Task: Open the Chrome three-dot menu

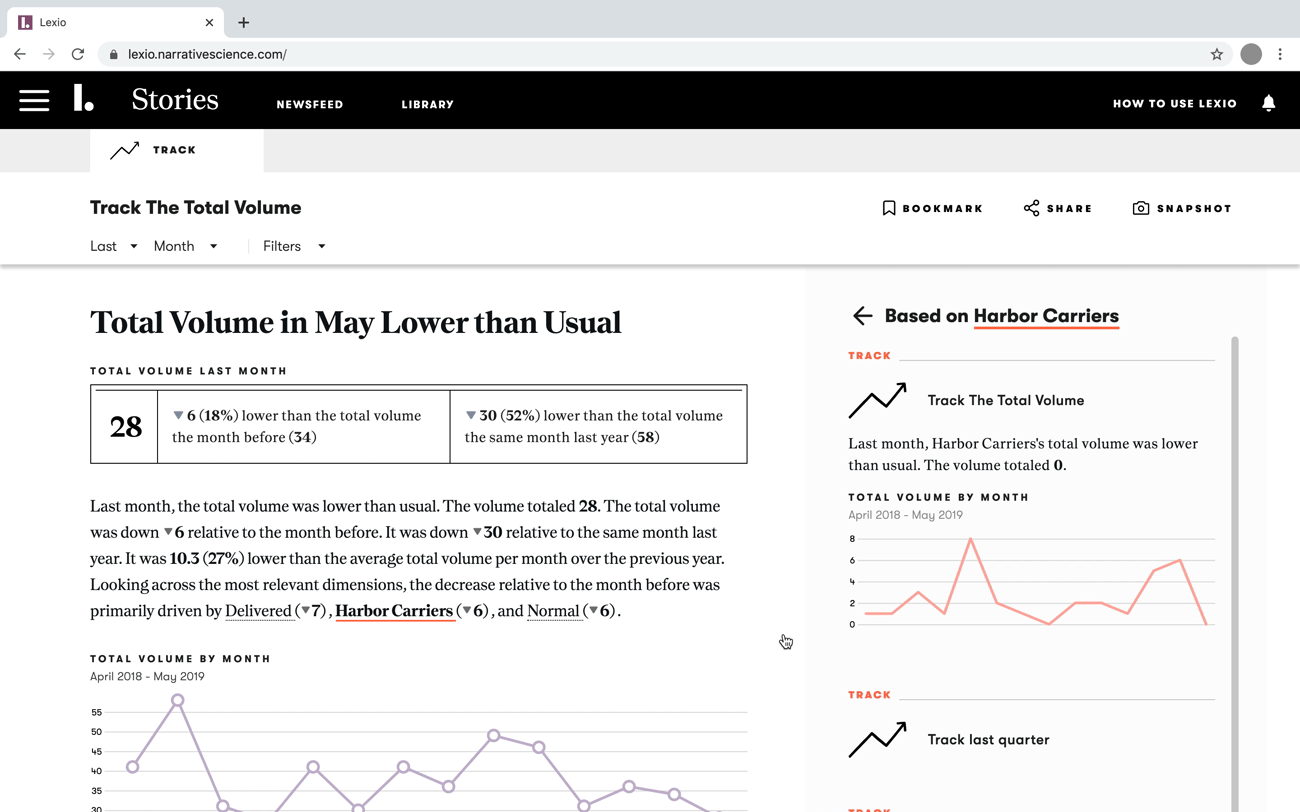Action: click(1280, 54)
